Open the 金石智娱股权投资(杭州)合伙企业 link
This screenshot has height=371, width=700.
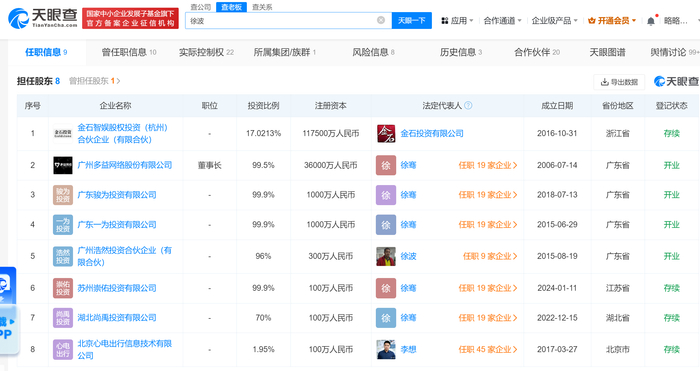[x=123, y=133]
